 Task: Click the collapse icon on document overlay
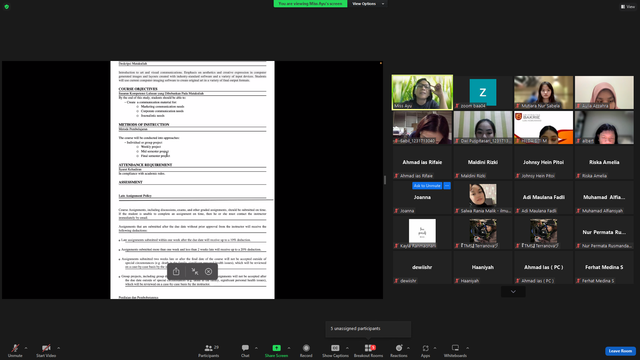(195, 271)
